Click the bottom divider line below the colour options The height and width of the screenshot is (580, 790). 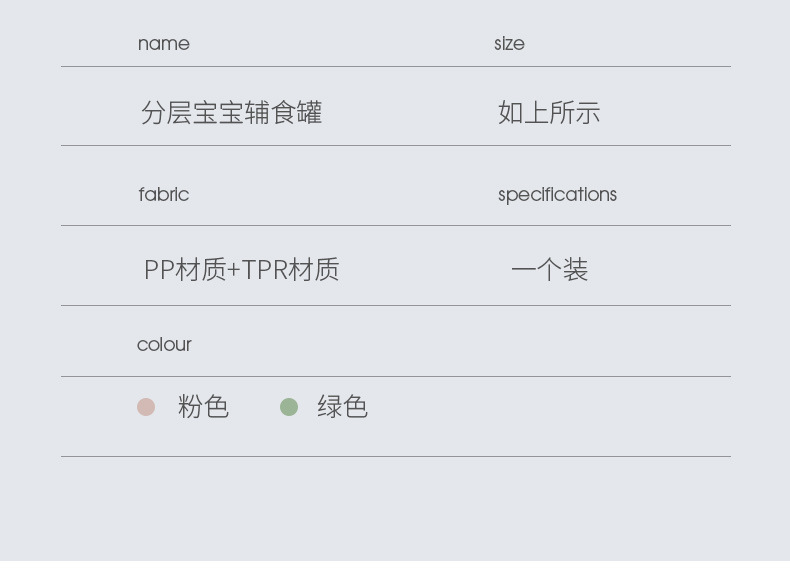(395, 457)
